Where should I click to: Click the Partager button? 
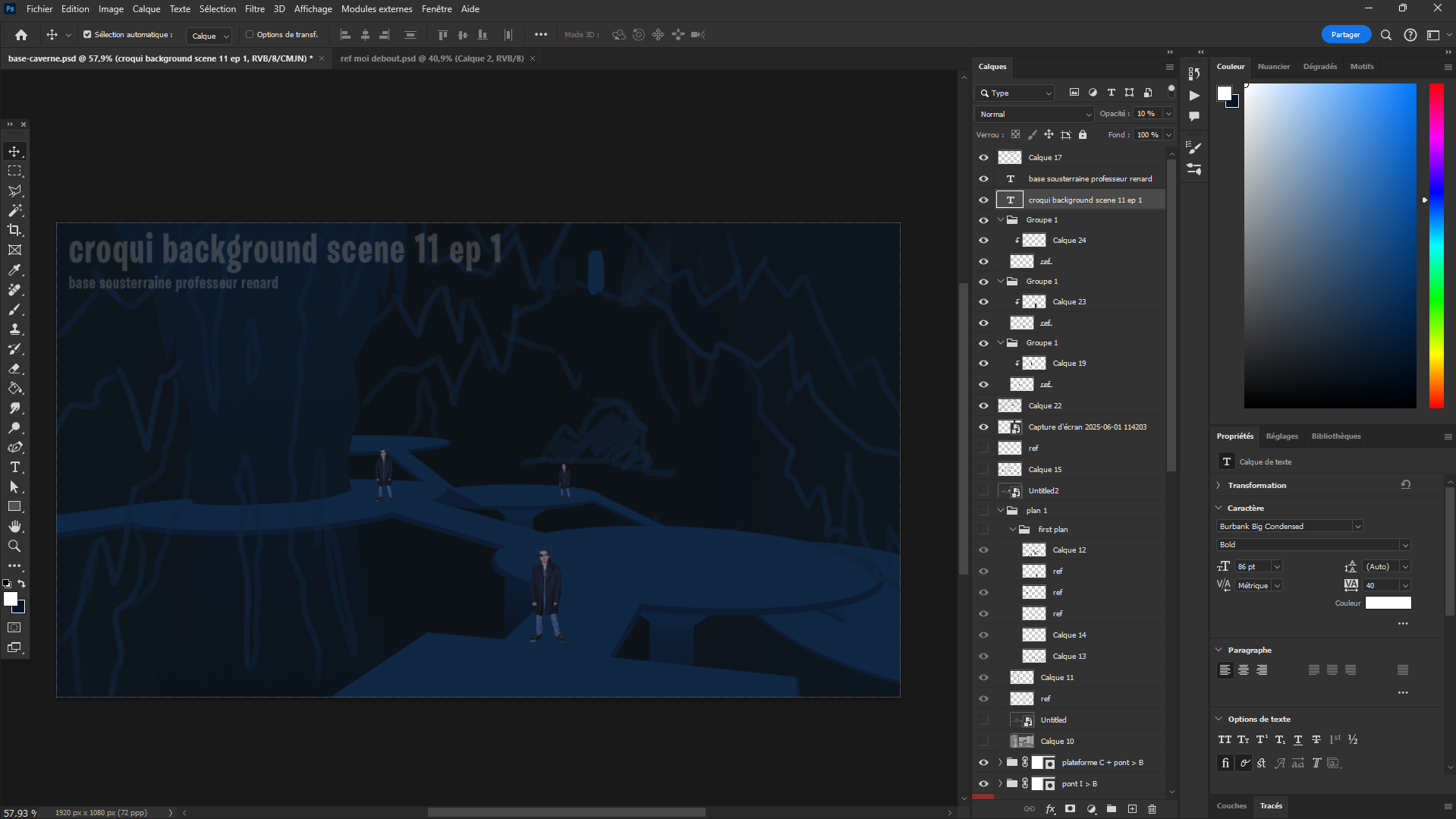(x=1345, y=35)
